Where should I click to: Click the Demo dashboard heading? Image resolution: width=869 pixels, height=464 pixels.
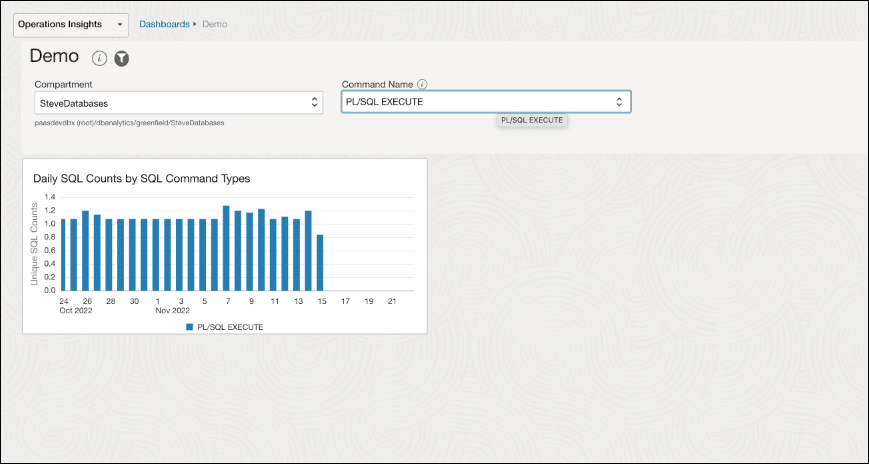(x=55, y=57)
